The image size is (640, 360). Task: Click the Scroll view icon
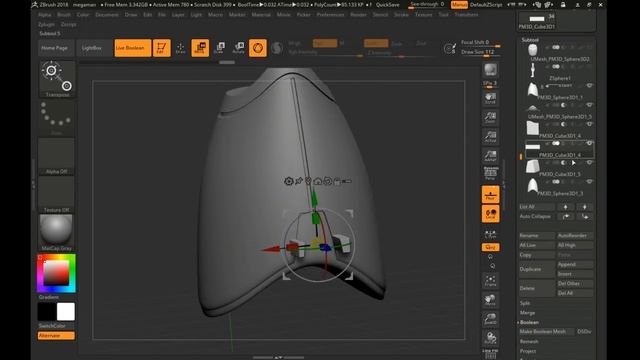(x=490, y=98)
